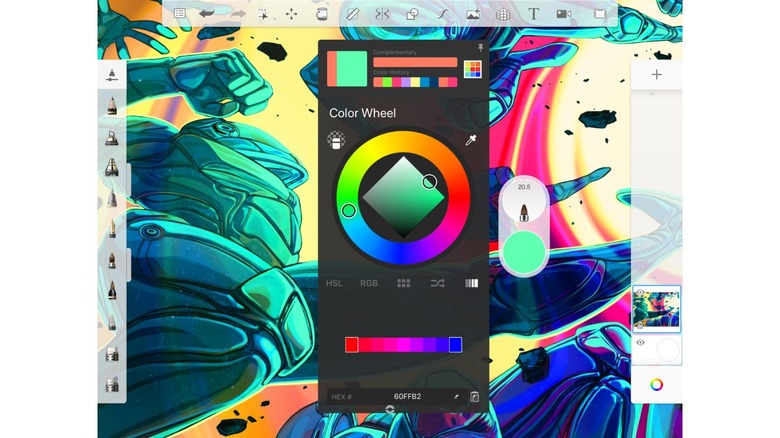Toggle visibility of the background layer
Image resolution: width=780 pixels, height=438 pixels.
pyautogui.click(x=640, y=342)
